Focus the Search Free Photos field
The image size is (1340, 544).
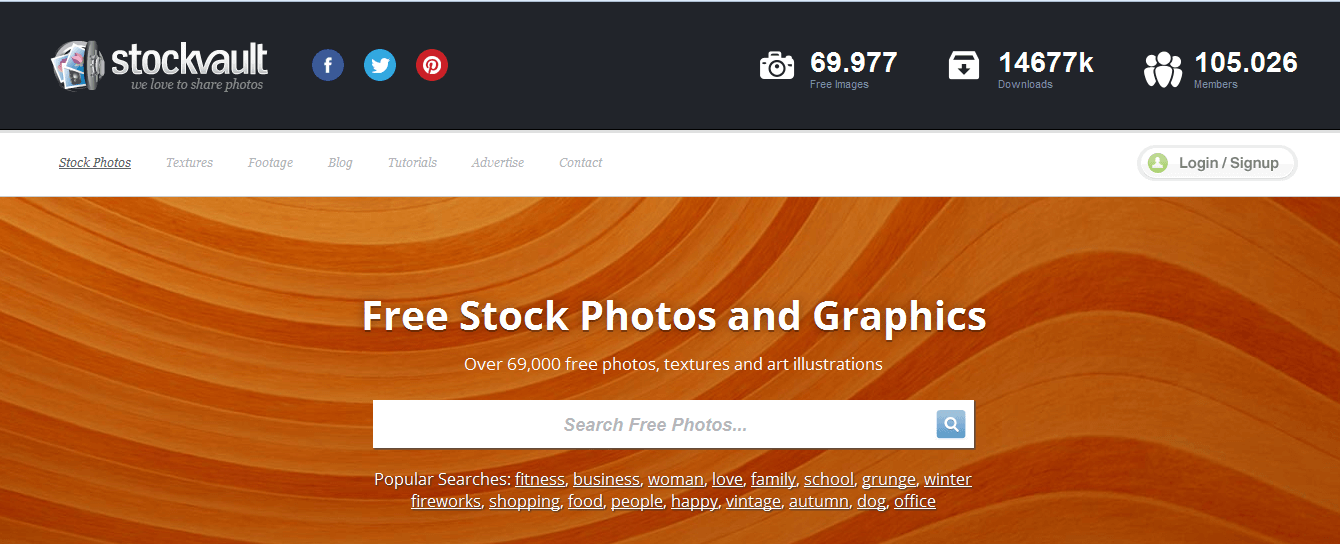655,424
